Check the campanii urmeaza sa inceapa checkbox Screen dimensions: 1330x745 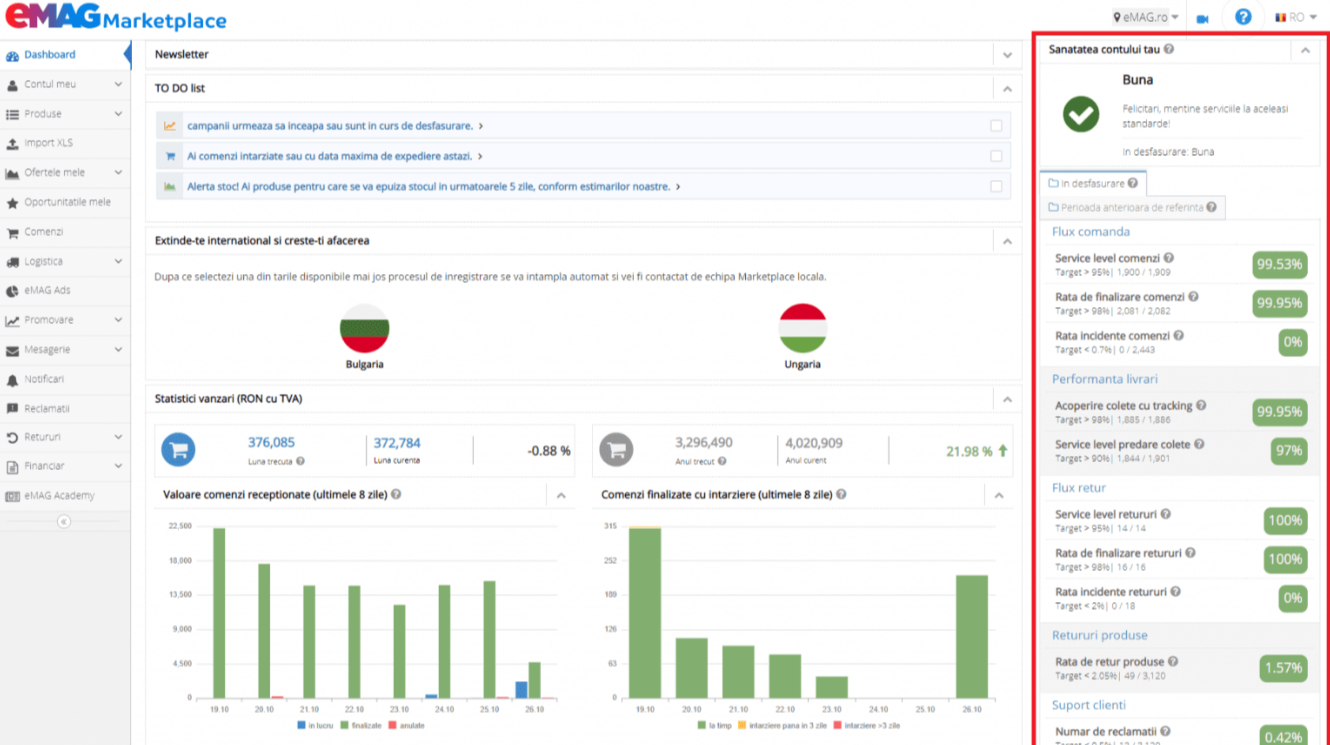click(x=996, y=126)
